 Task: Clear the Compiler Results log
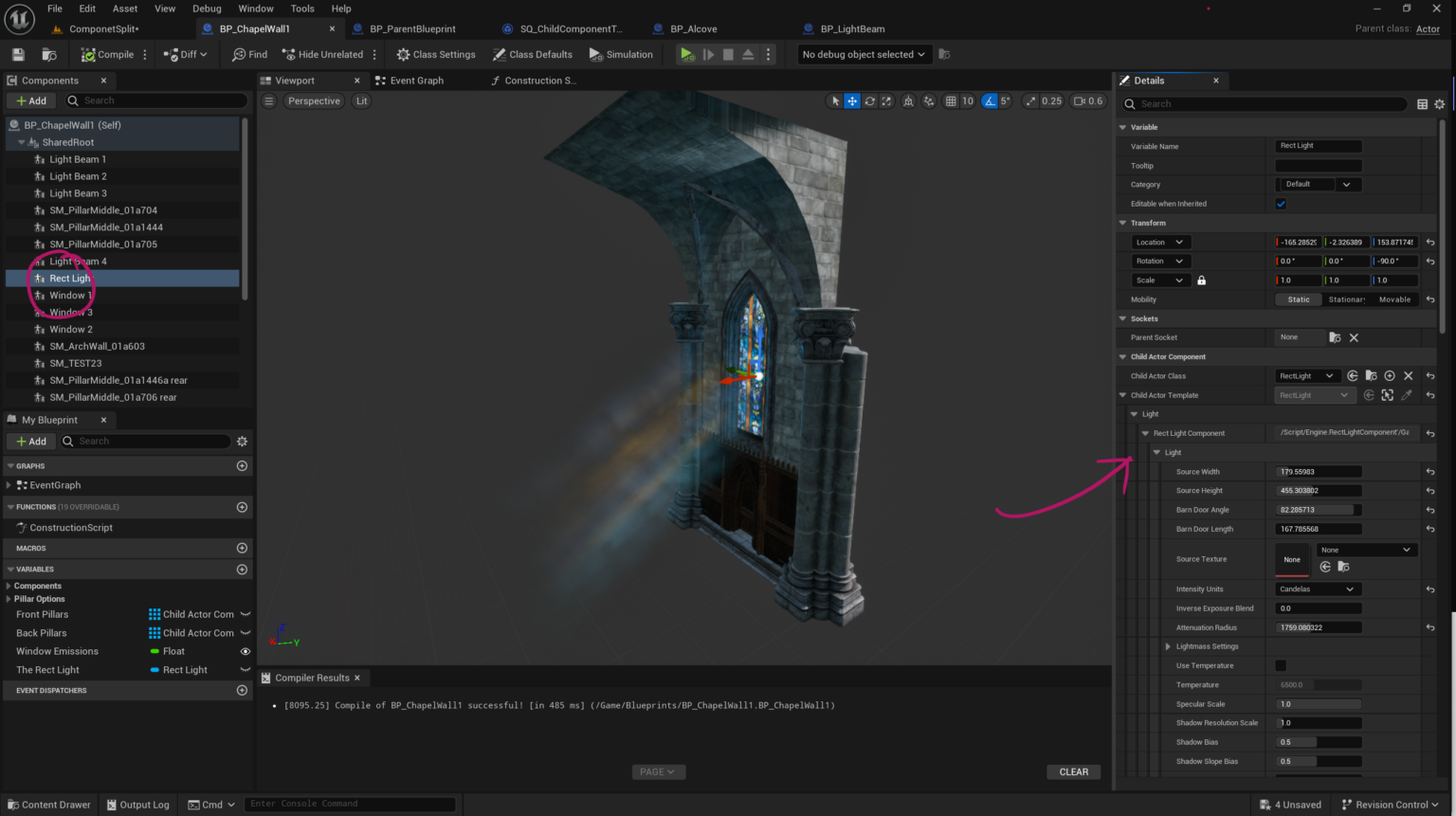[1073, 771]
